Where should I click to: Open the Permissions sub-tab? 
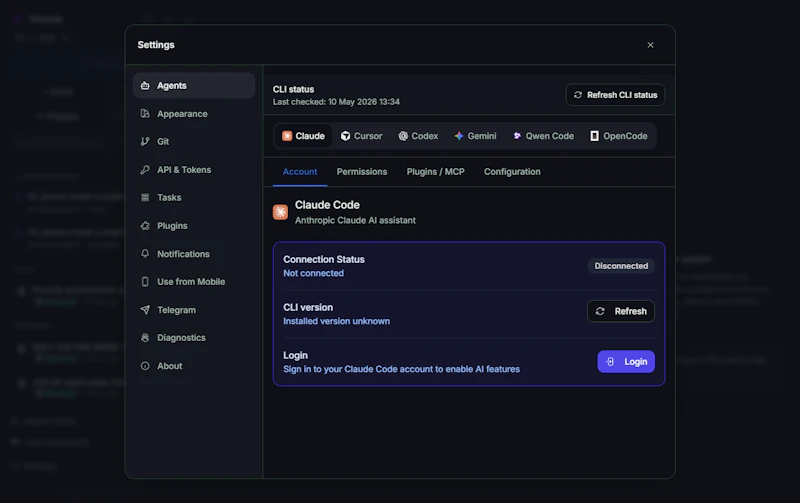[362, 172]
